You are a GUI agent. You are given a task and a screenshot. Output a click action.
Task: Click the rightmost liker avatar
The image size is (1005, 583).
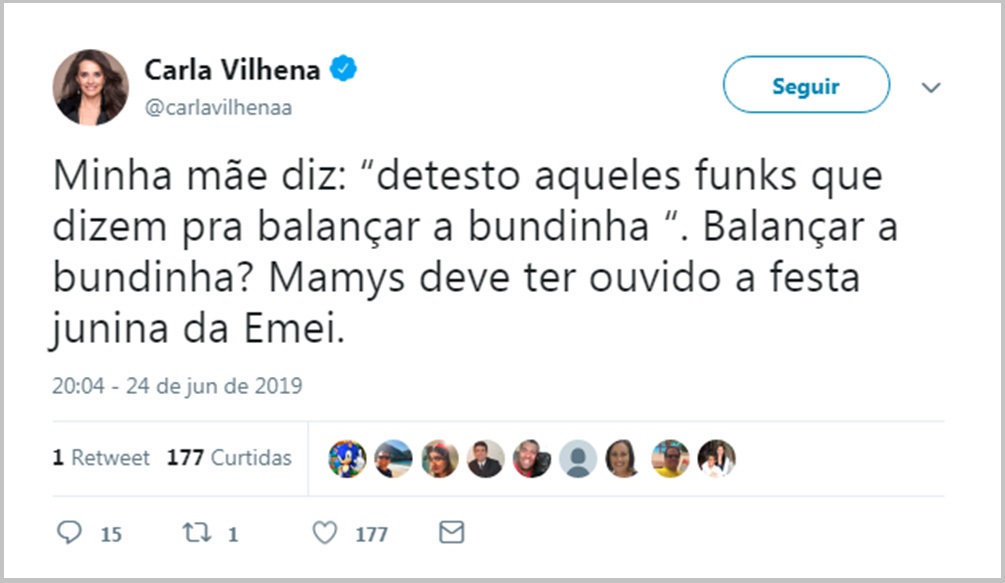[x=717, y=459]
